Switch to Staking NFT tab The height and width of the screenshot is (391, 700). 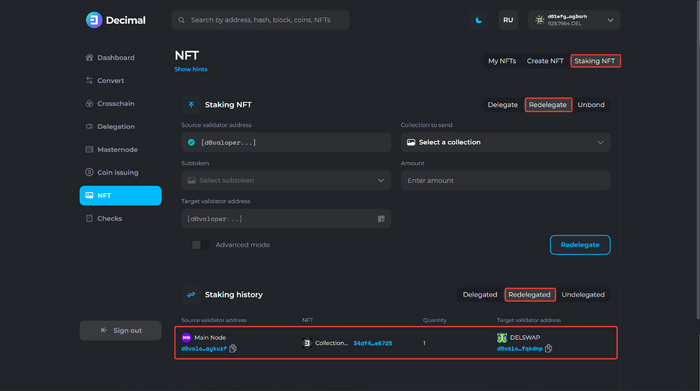(x=595, y=61)
